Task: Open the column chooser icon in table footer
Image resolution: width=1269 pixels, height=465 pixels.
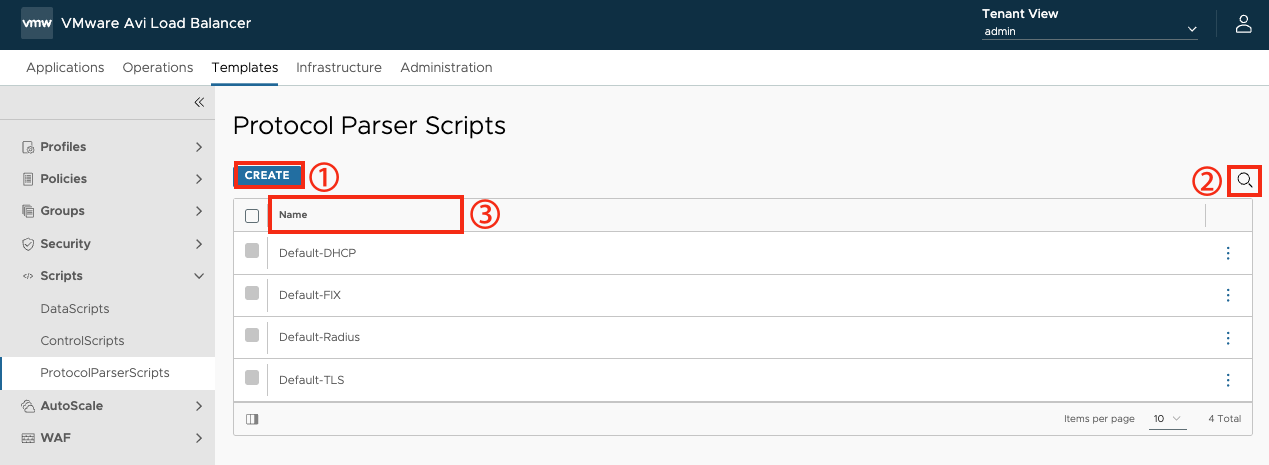Action: (251, 419)
